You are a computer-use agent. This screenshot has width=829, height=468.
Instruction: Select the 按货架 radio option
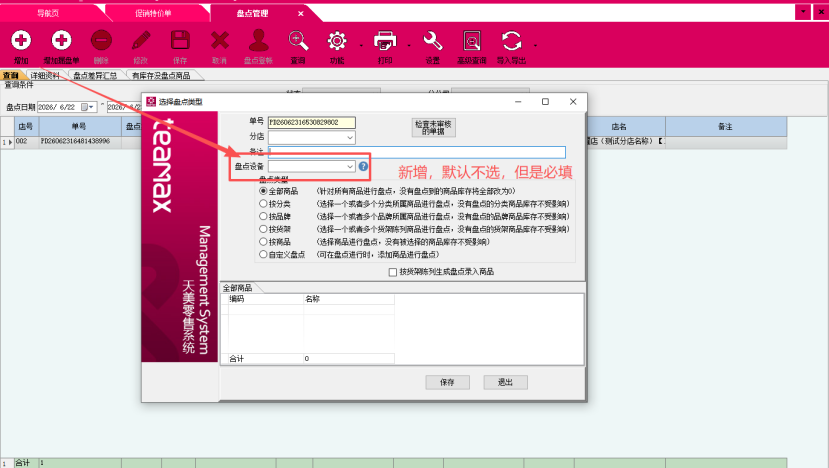tap(263, 229)
